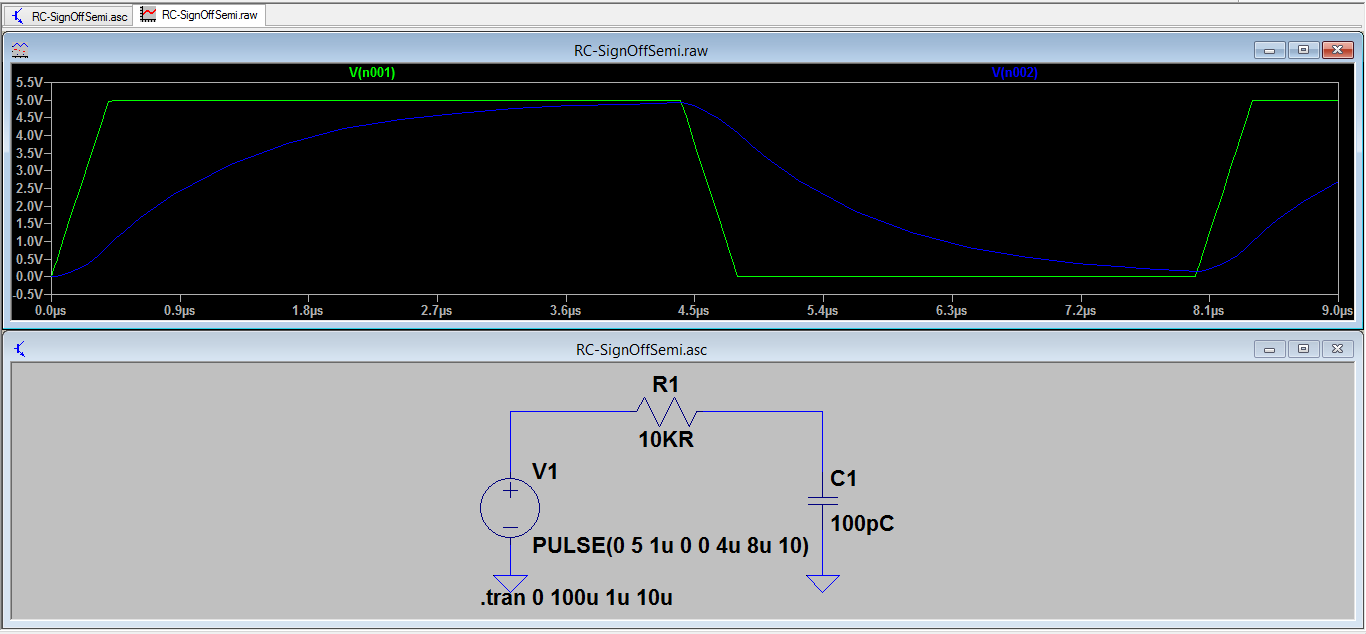
Task: Maximize the RC-SignOffSemi.raw waveform window
Action: point(1303,50)
